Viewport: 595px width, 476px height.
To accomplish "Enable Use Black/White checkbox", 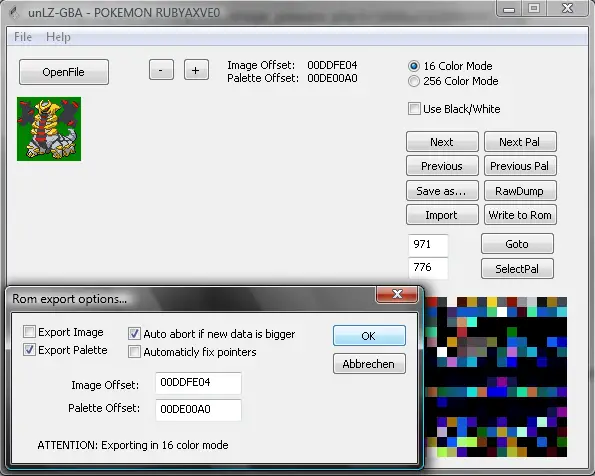I will pos(414,109).
